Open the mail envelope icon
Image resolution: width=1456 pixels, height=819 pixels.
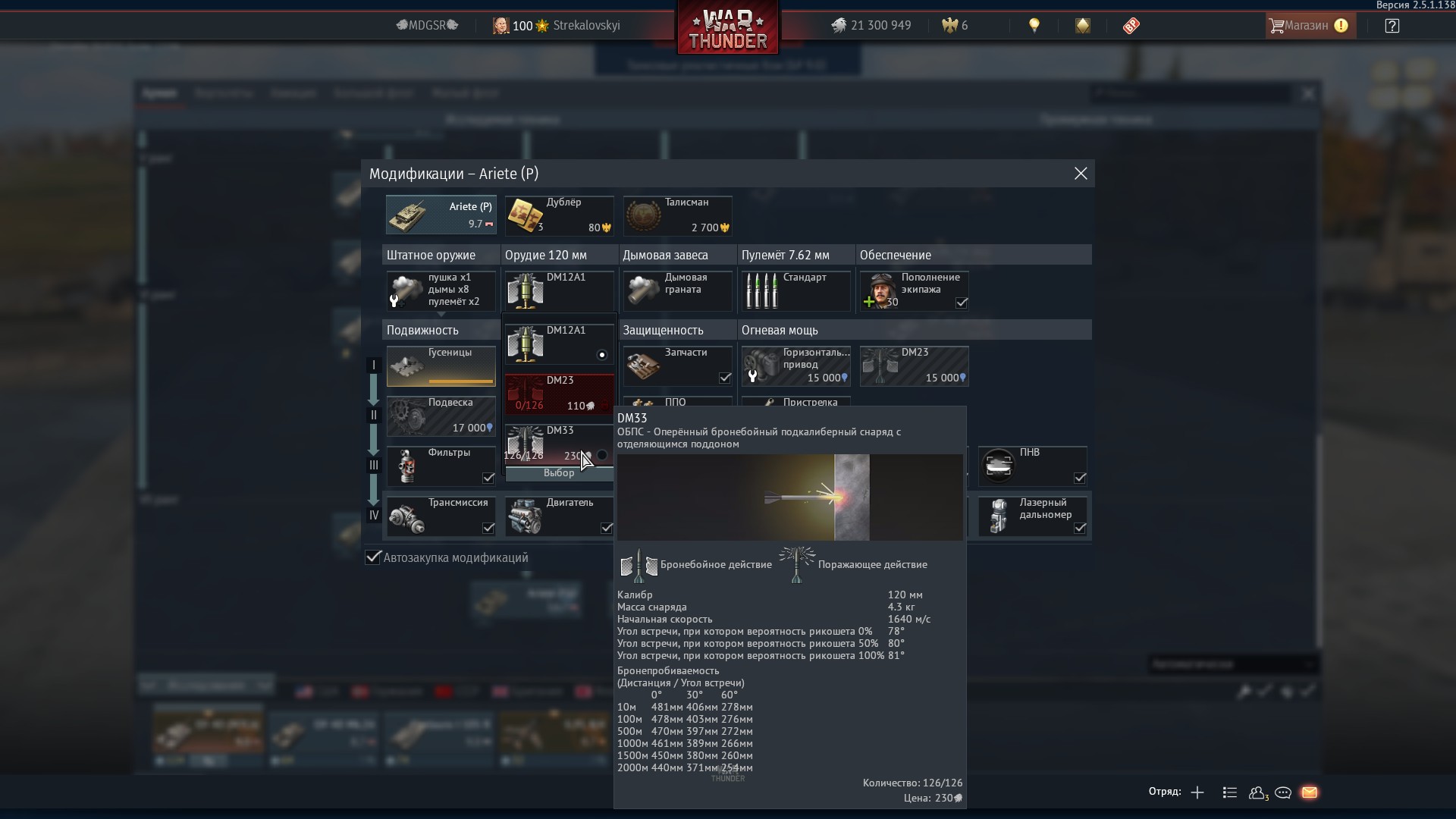tap(1310, 792)
